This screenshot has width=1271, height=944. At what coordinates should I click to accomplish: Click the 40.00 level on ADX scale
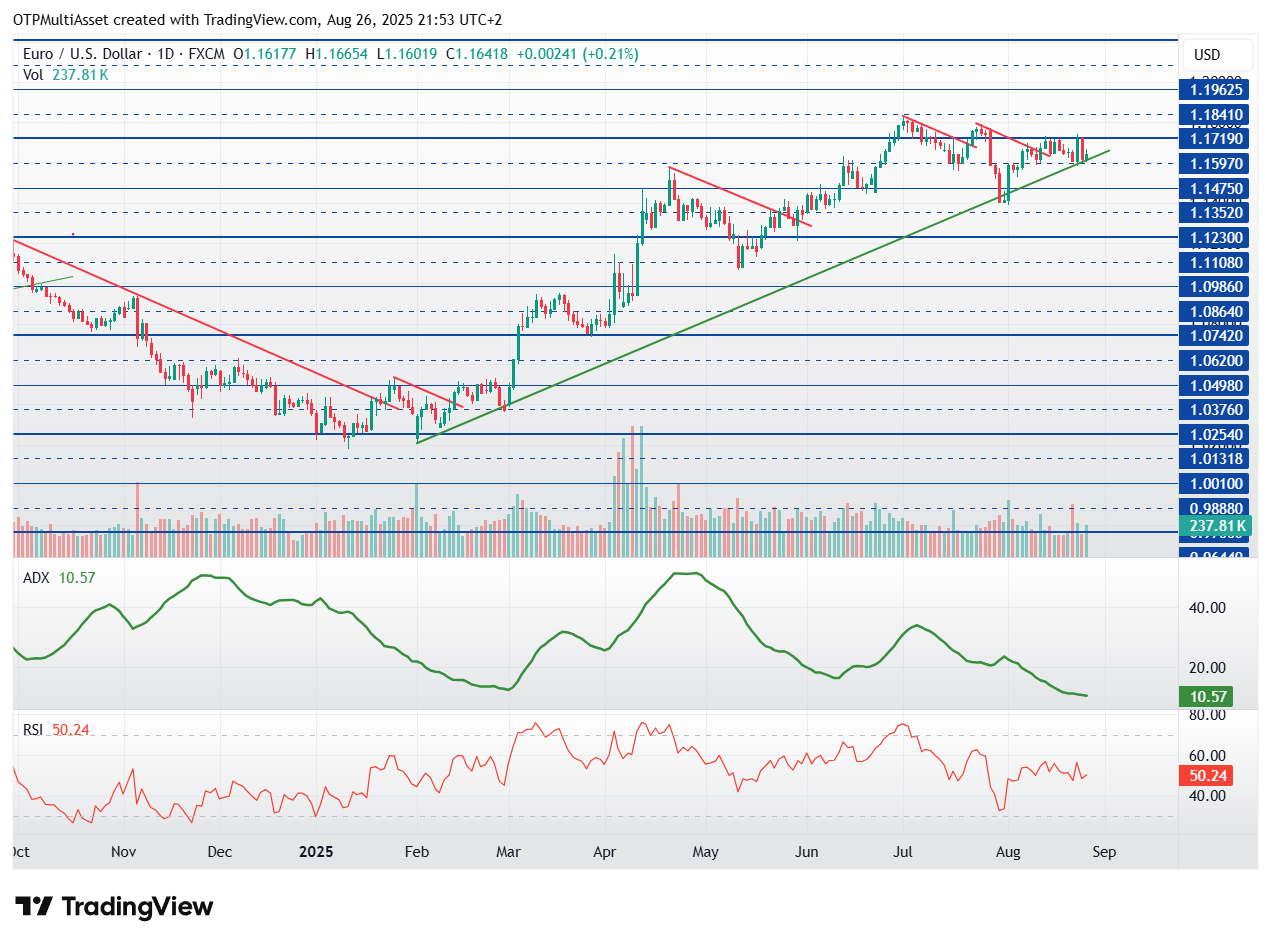1205,607
